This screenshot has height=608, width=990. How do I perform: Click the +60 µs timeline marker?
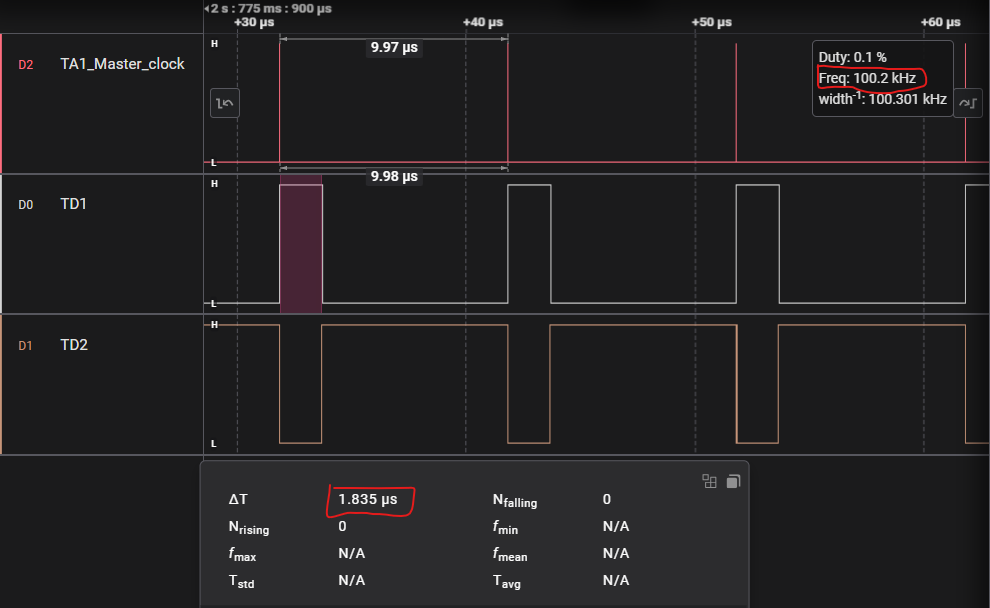(x=941, y=22)
